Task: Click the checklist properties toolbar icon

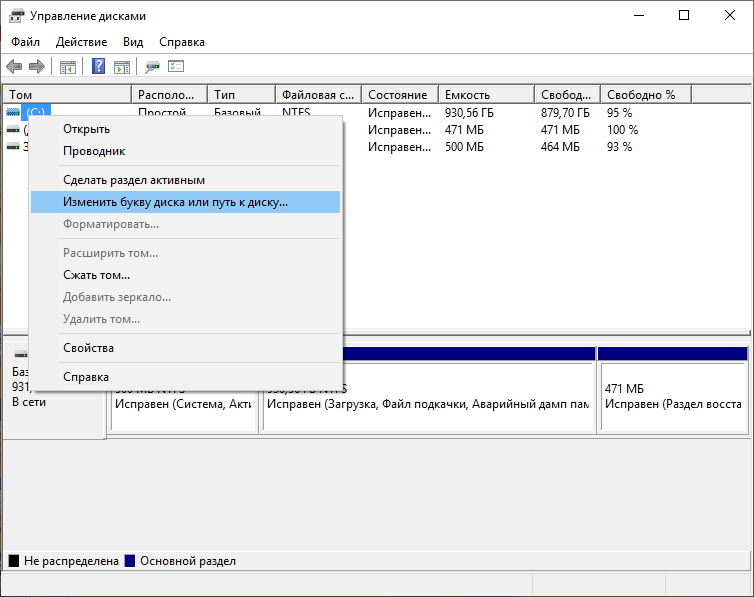Action: [x=176, y=66]
